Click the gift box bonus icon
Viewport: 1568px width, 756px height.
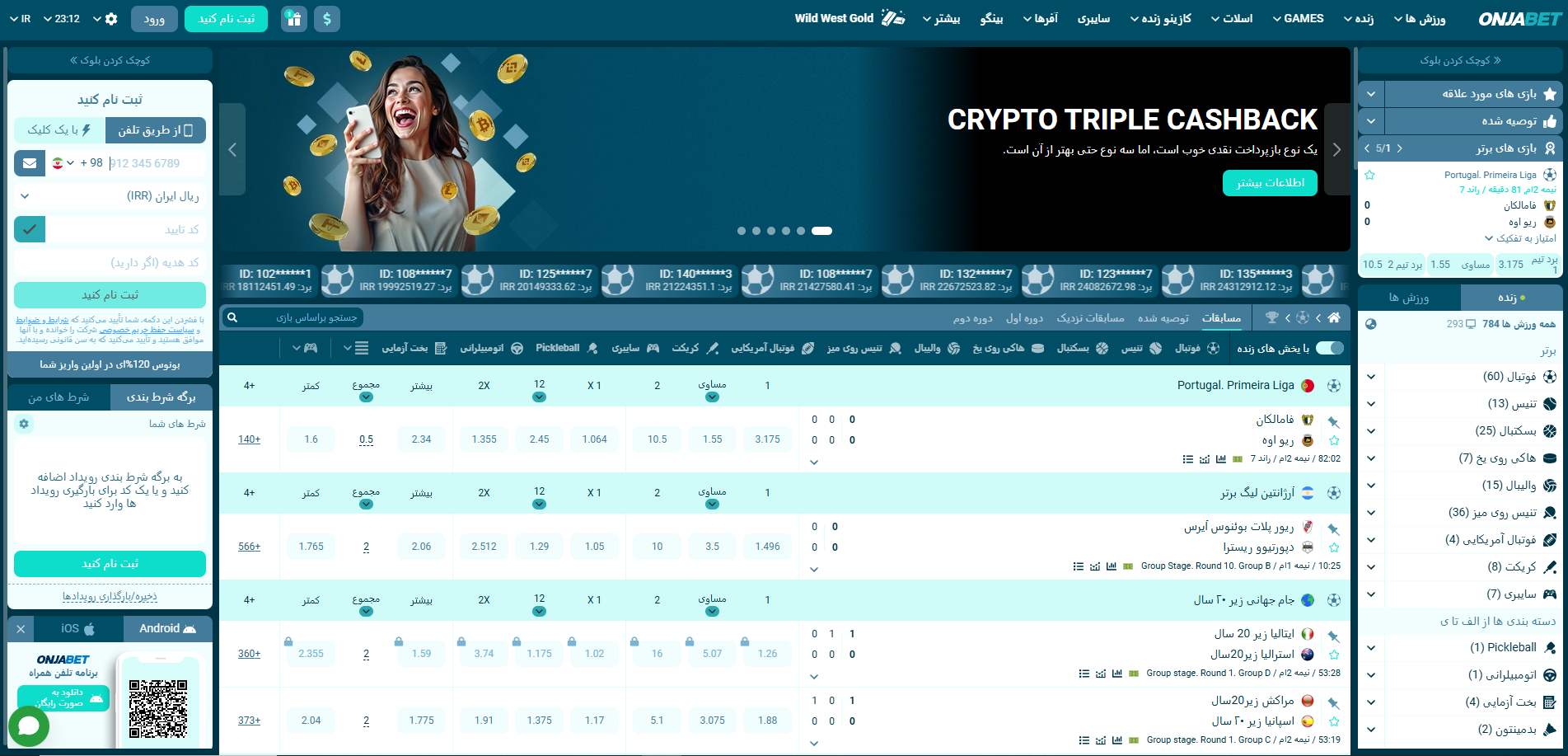[294, 18]
